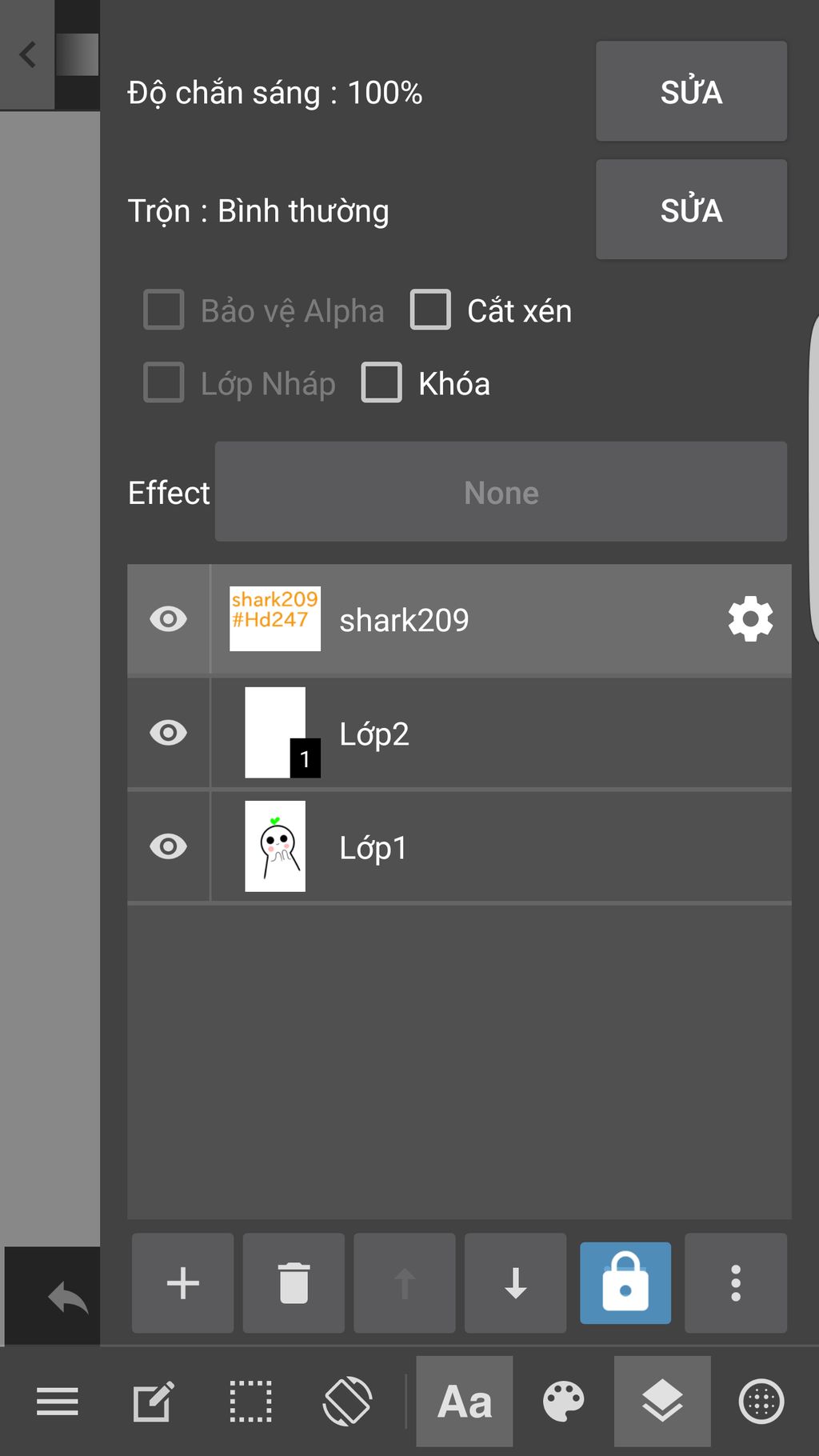
Task: Tap the undo arrow icon
Action: [x=68, y=1297]
